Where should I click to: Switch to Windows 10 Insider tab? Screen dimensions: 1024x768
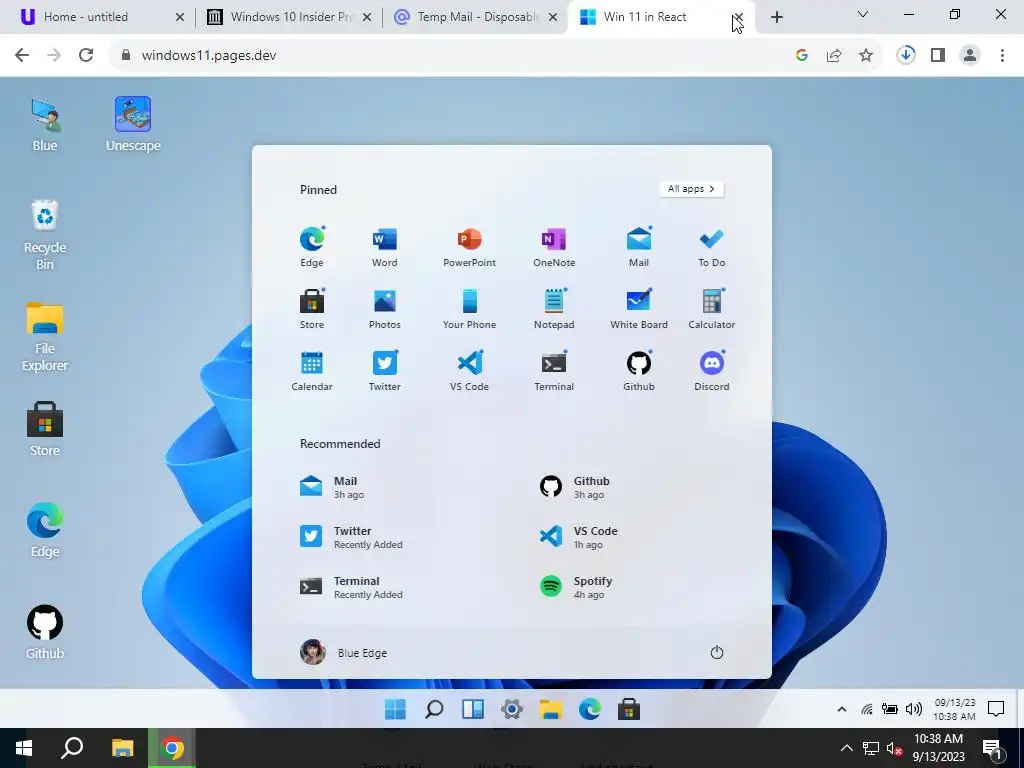[289, 17]
